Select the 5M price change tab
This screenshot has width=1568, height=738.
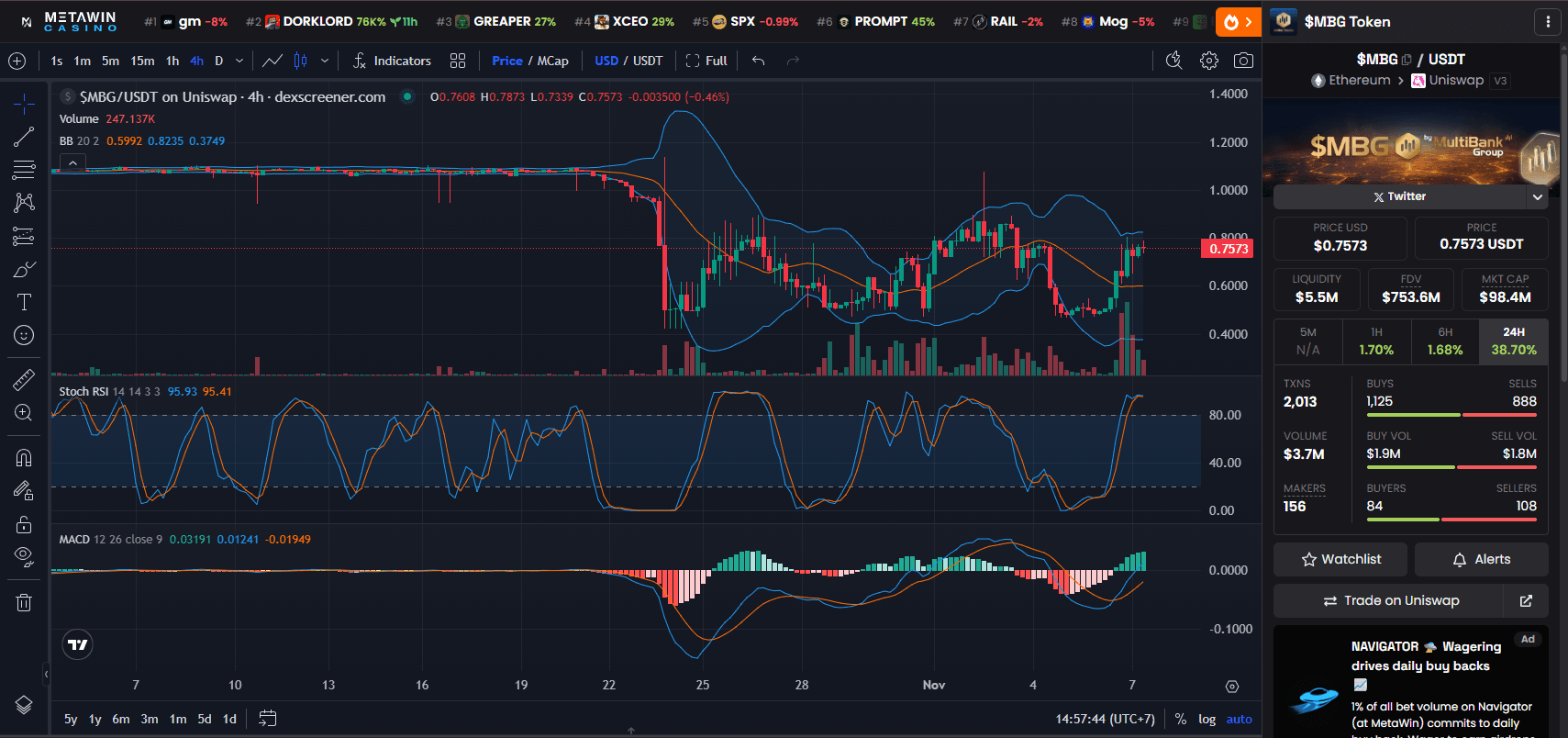tap(1308, 341)
